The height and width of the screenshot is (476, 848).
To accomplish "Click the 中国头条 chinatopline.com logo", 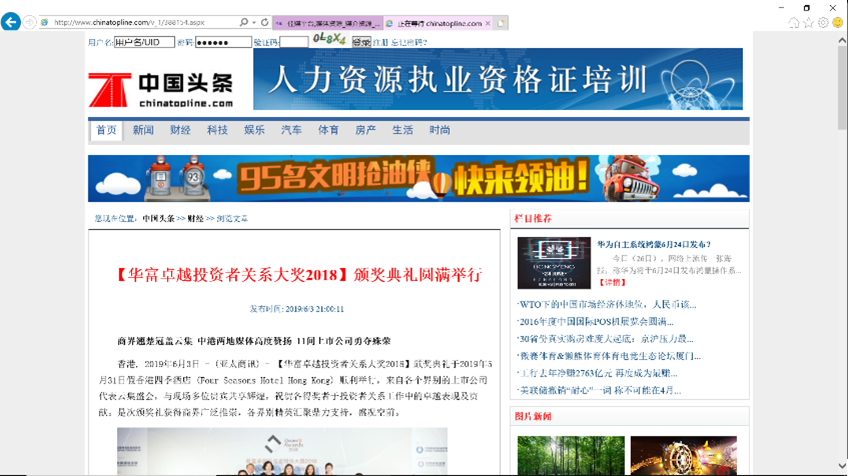I will [161, 90].
